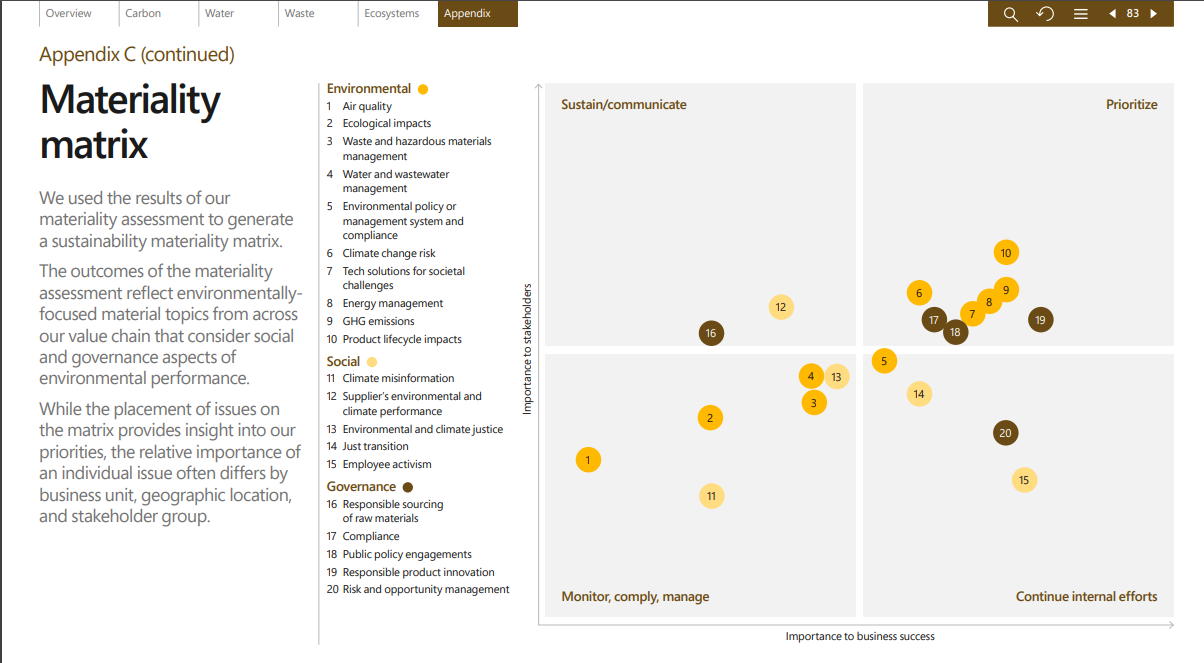Screen dimensions: 1204x663
Task: Click the Environmental legend yellow dot
Action: click(x=423, y=89)
